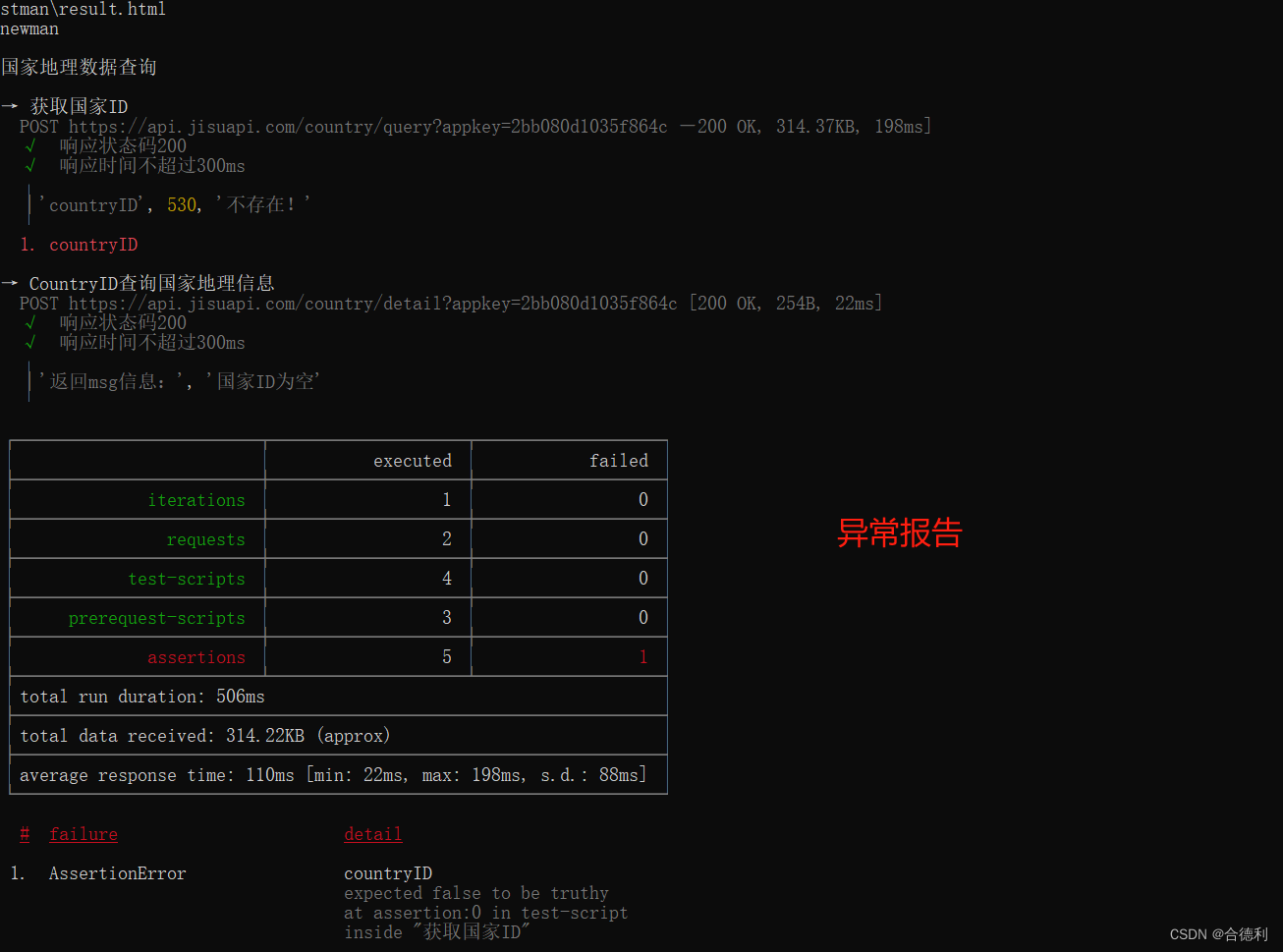Viewport: 1283px width, 952px height.
Task: Click the '返回msg信息' console output line
Action: (x=180, y=381)
